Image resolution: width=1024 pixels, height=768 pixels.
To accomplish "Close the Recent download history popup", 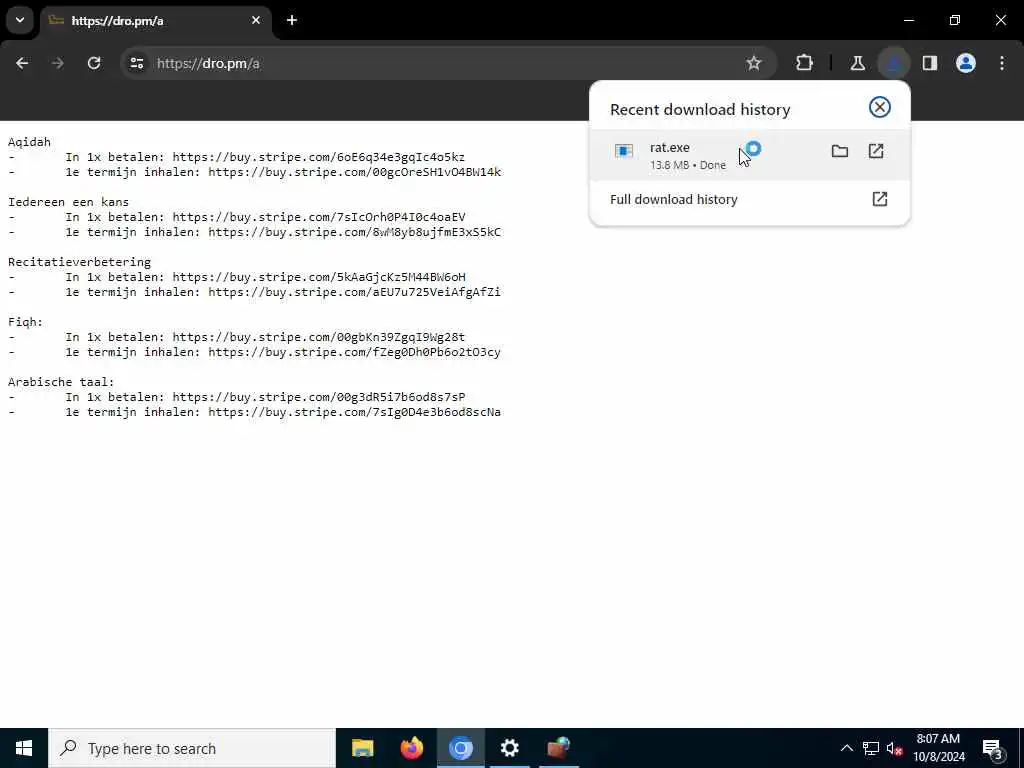I will pos(880,107).
